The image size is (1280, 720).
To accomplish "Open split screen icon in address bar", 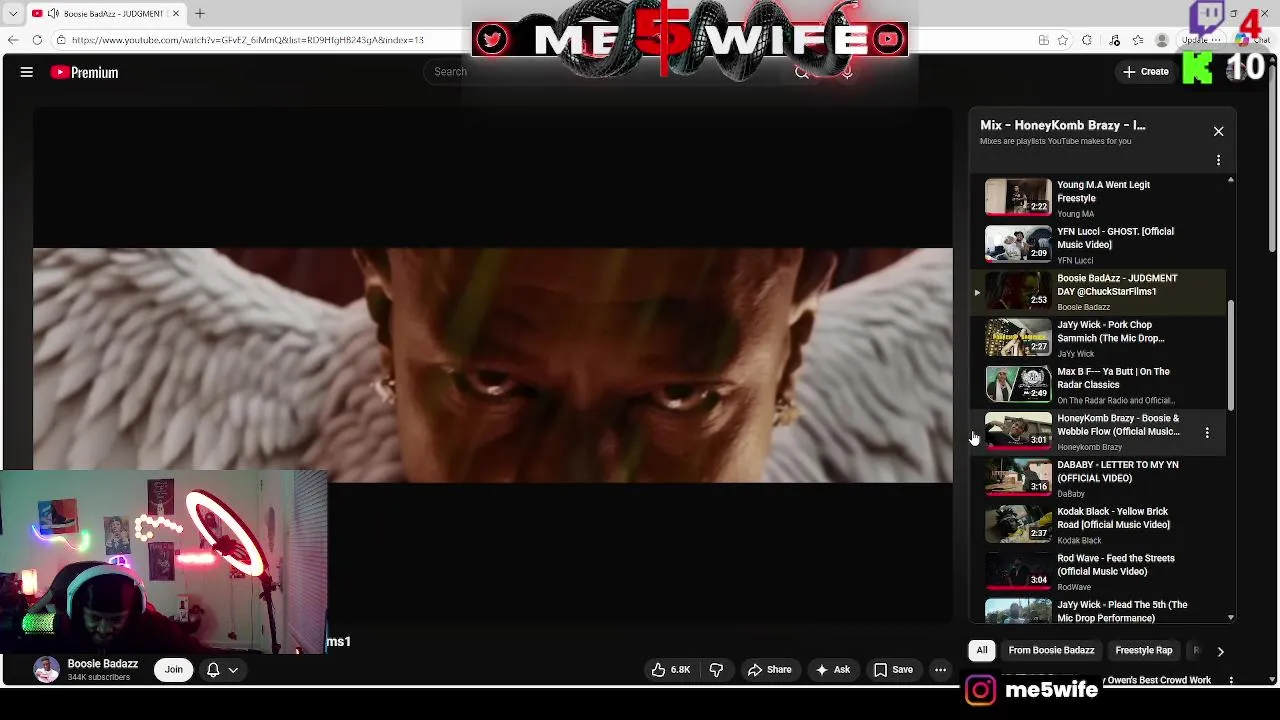I will [x=1043, y=40].
